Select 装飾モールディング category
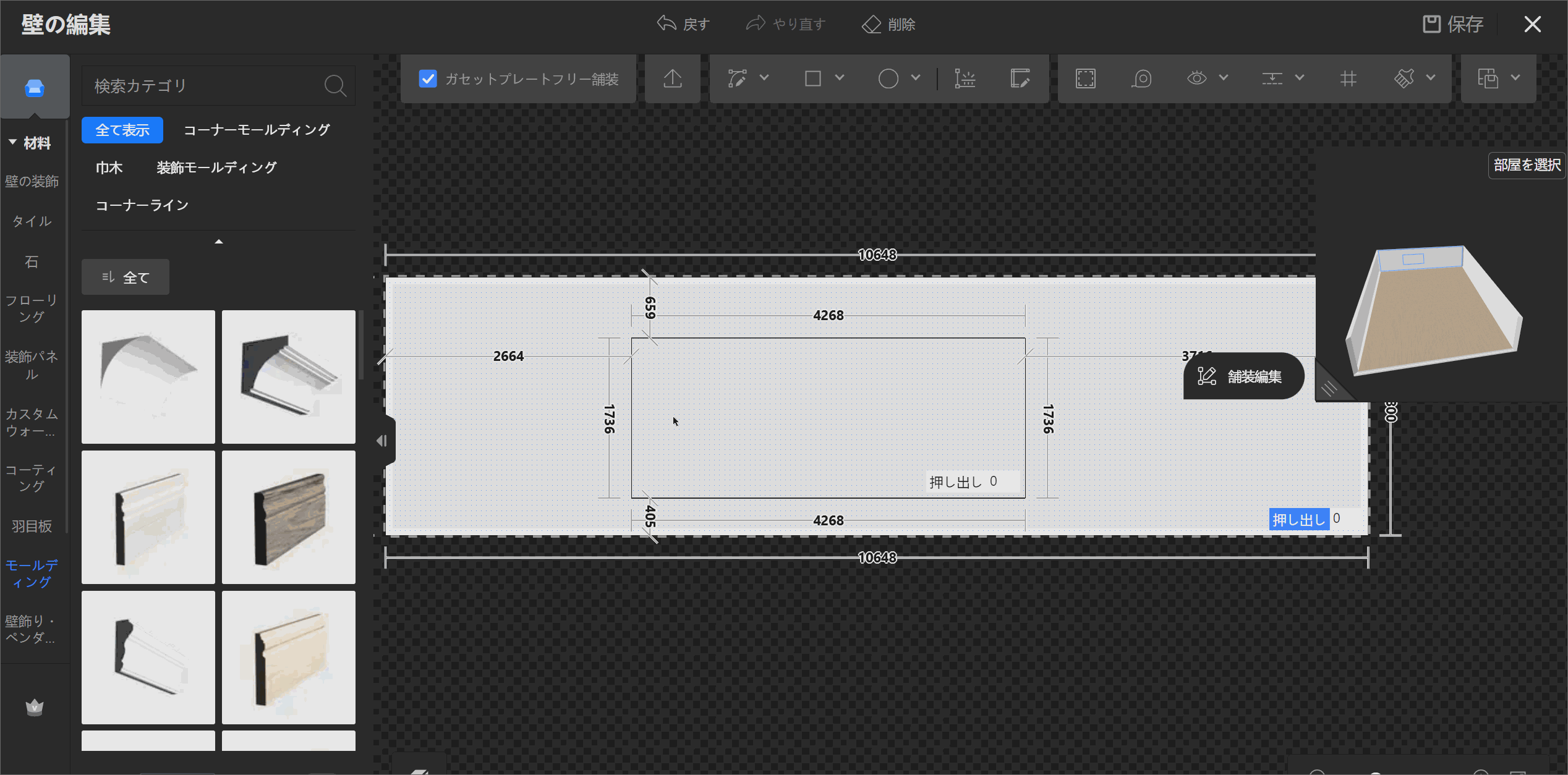 [216, 167]
